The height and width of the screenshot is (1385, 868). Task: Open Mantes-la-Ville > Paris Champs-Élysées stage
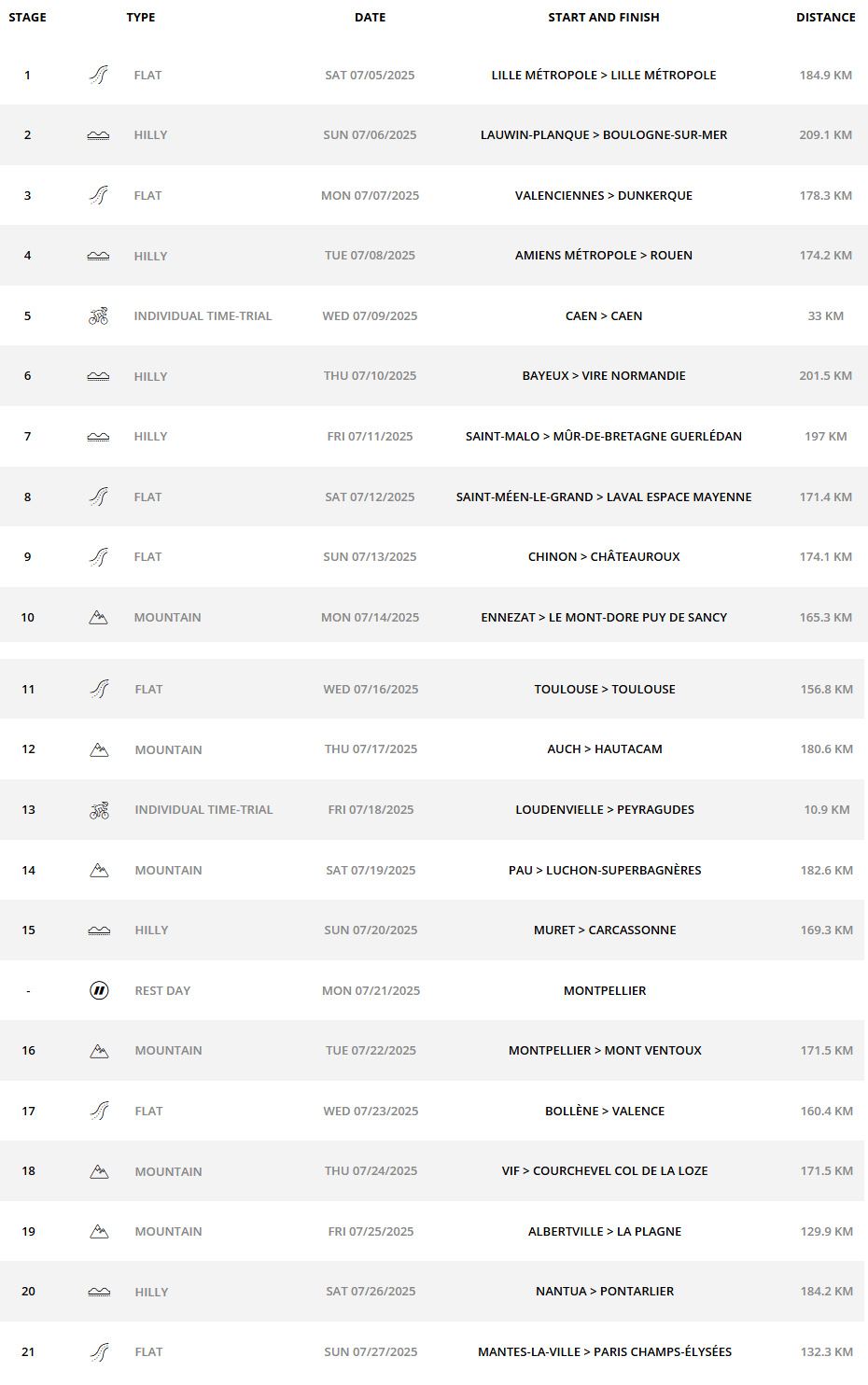coord(605,1351)
